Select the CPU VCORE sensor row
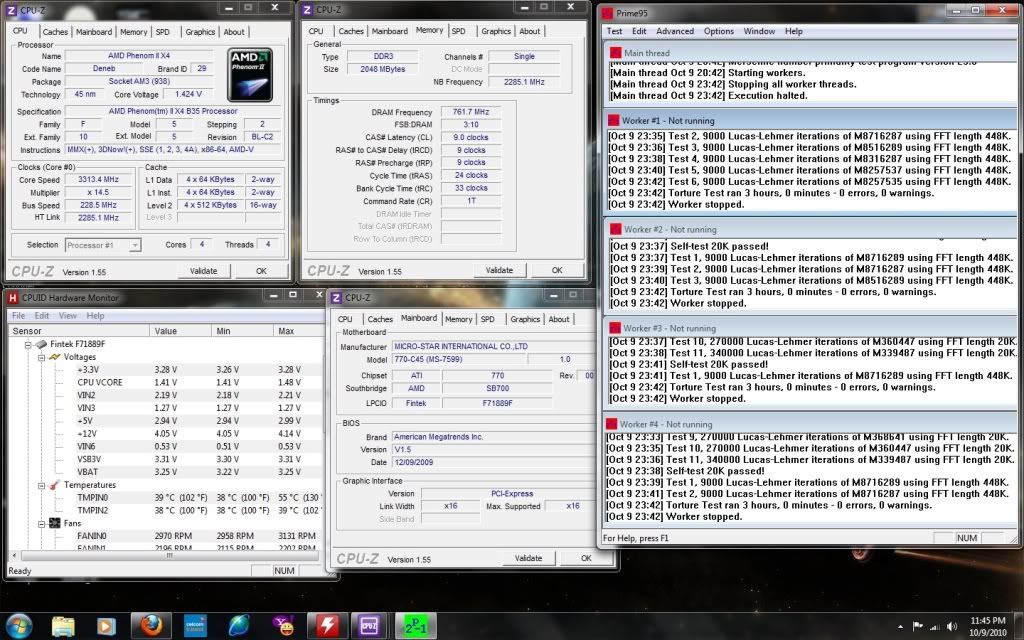This screenshot has width=1024, height=640. (x=98, y=382)
